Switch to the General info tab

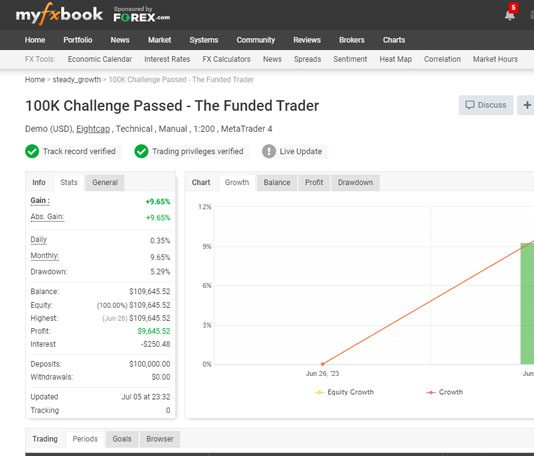[105, 182]
